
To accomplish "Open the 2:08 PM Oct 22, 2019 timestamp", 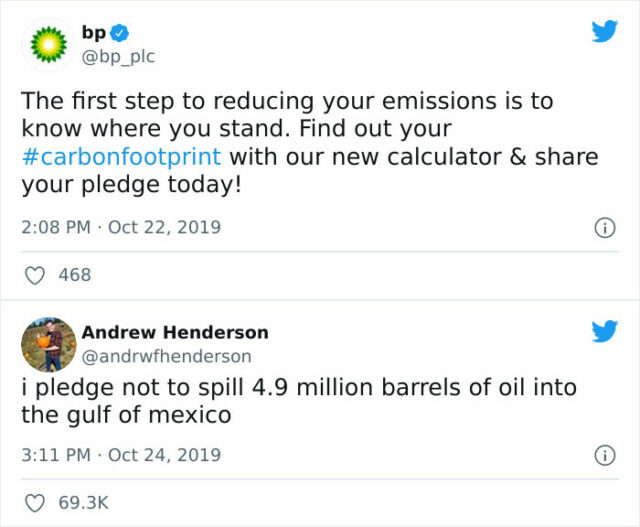I will click(x=121, y=228).
